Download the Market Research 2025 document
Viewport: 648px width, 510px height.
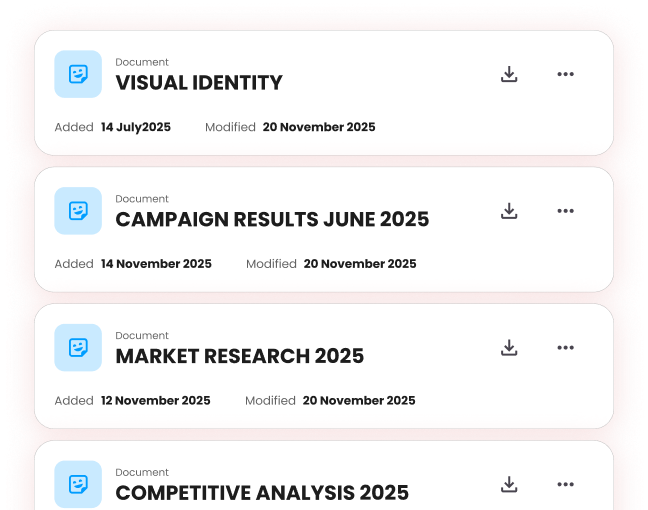tap(509, 348)
